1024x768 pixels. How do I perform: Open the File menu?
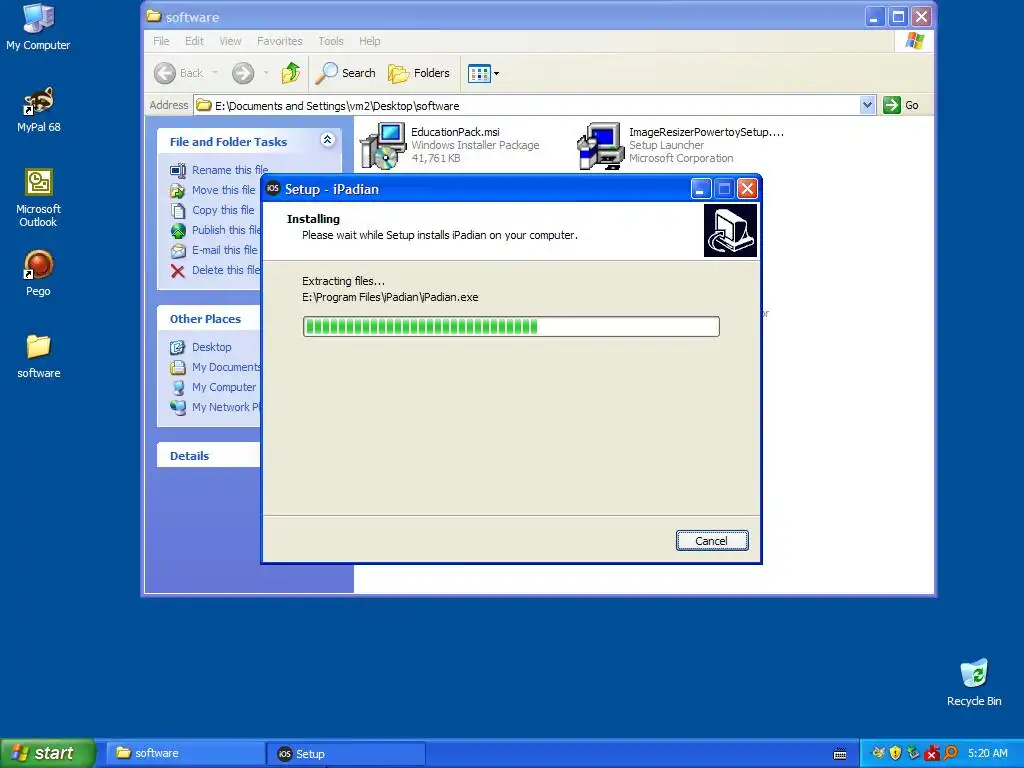coord(161,41)
